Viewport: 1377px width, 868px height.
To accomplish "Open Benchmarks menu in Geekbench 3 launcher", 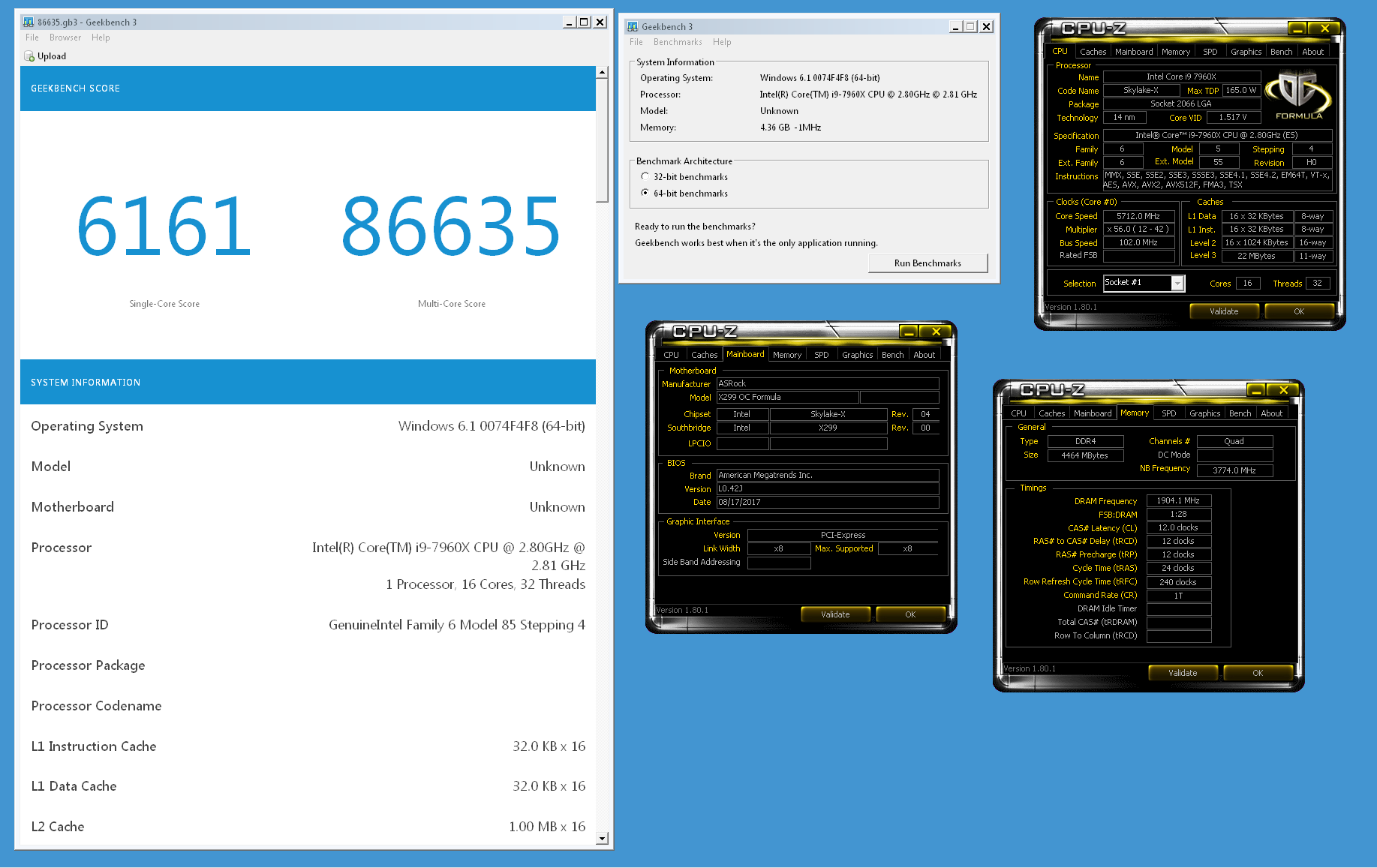I will [678, 42].
